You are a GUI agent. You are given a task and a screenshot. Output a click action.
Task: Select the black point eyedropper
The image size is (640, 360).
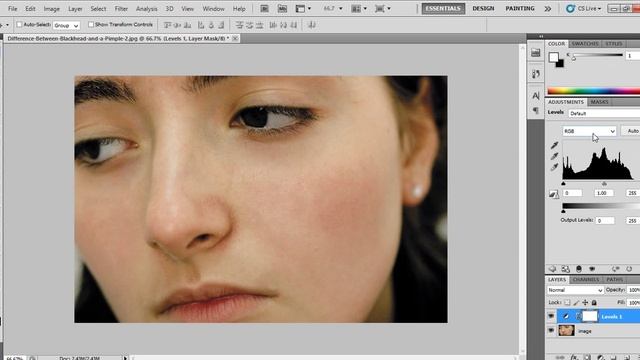[554, 145]
